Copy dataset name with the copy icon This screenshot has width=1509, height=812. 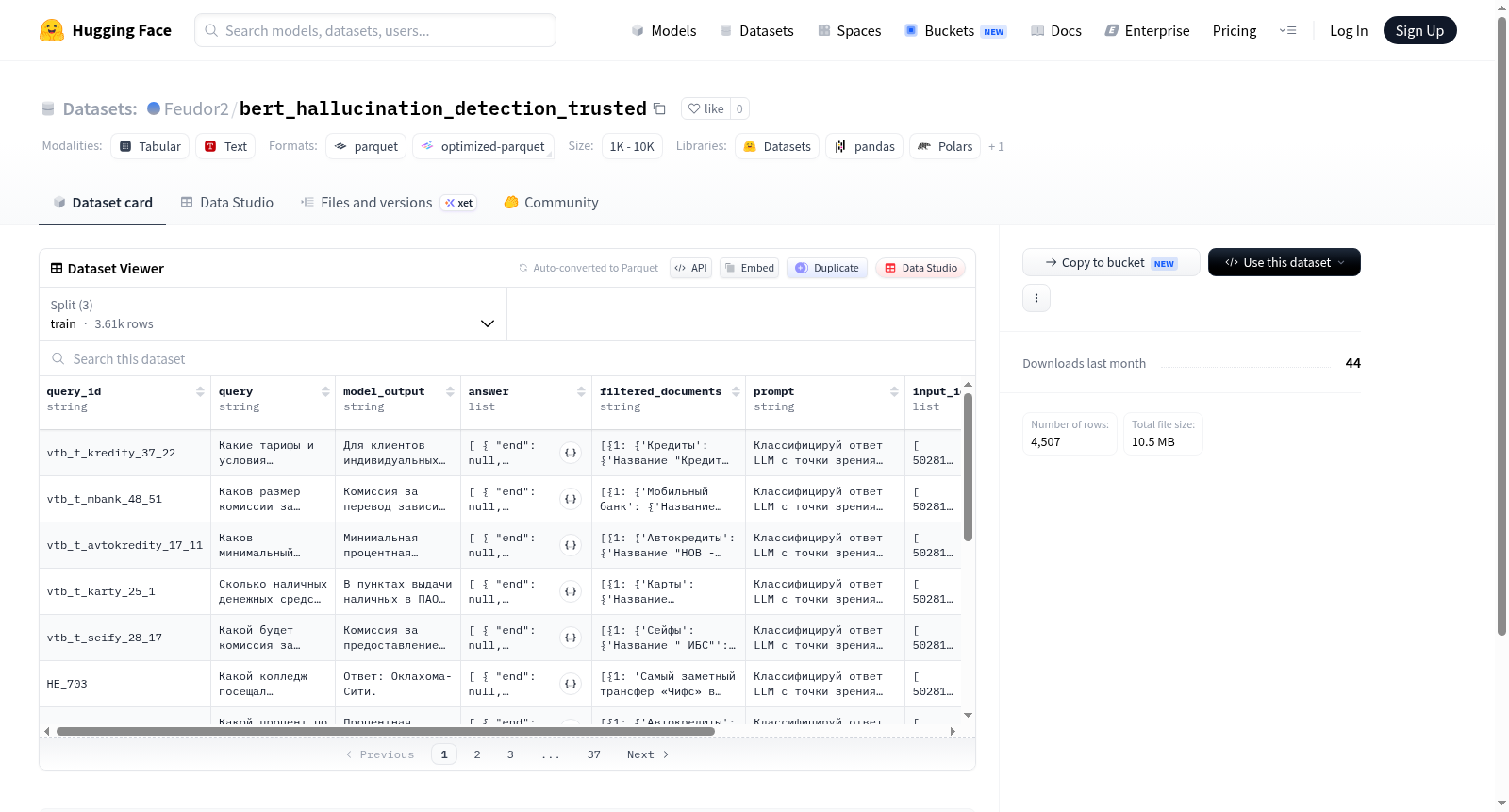click(x=660, y=108)
